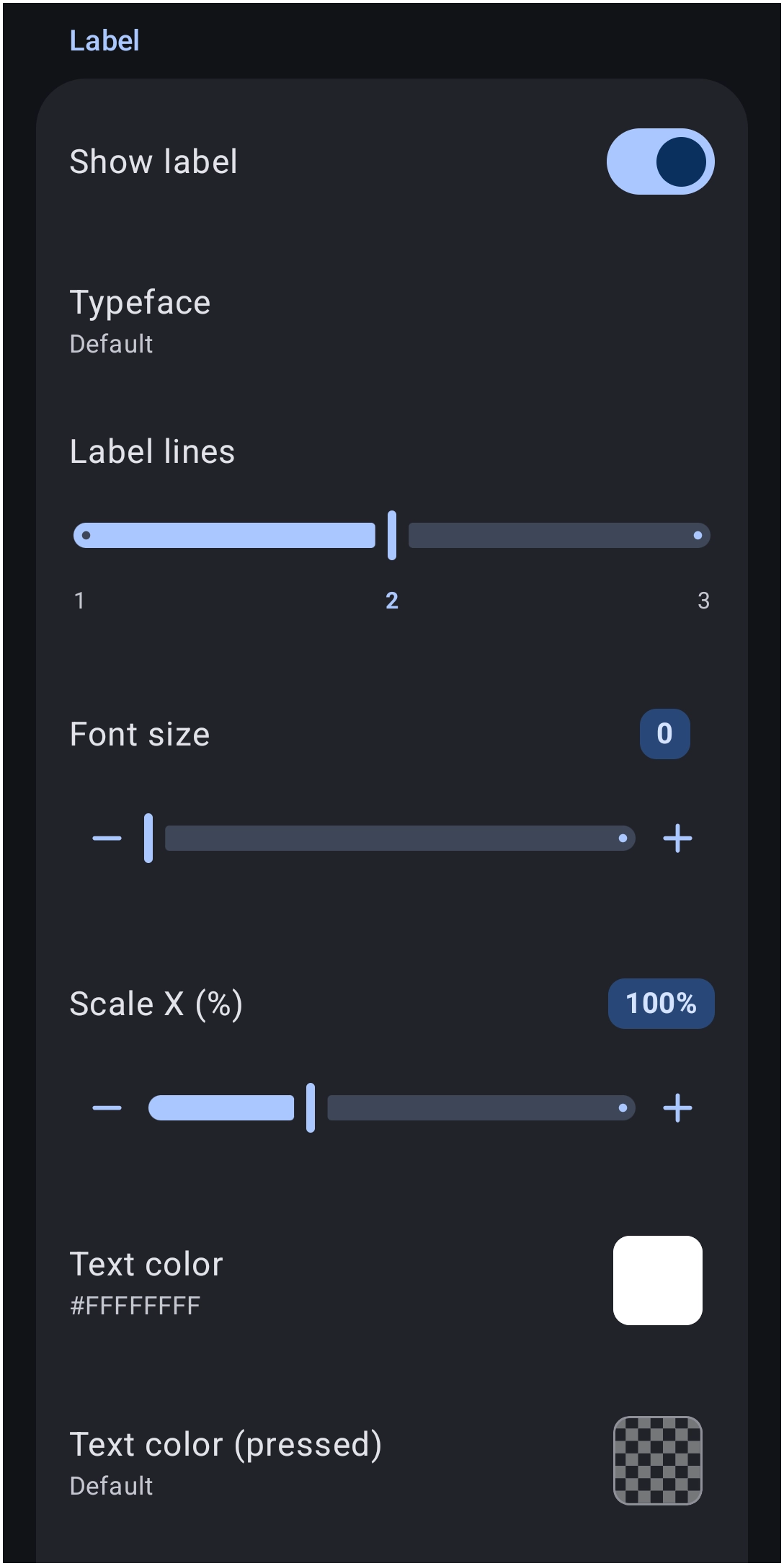Increase Scale X with plus icon
This screenshot has width=784, height=1566.
point(677,1107)
